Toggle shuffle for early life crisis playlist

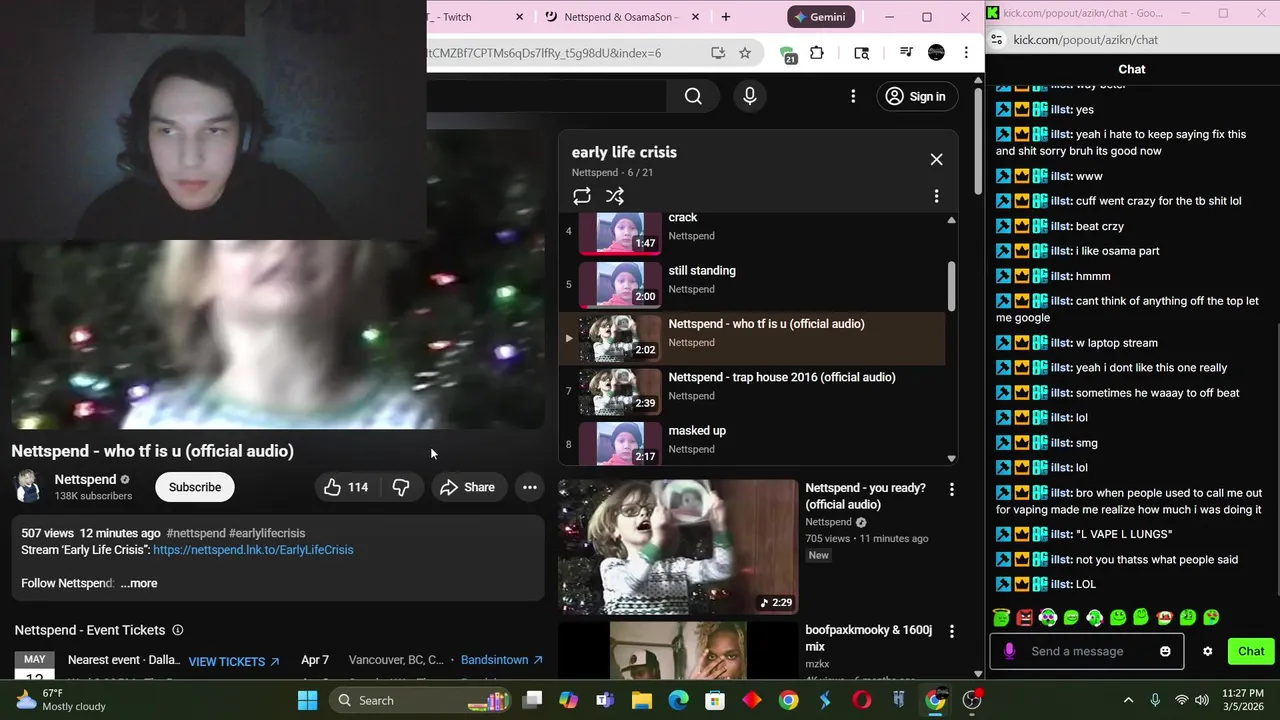tap(615, 196)
